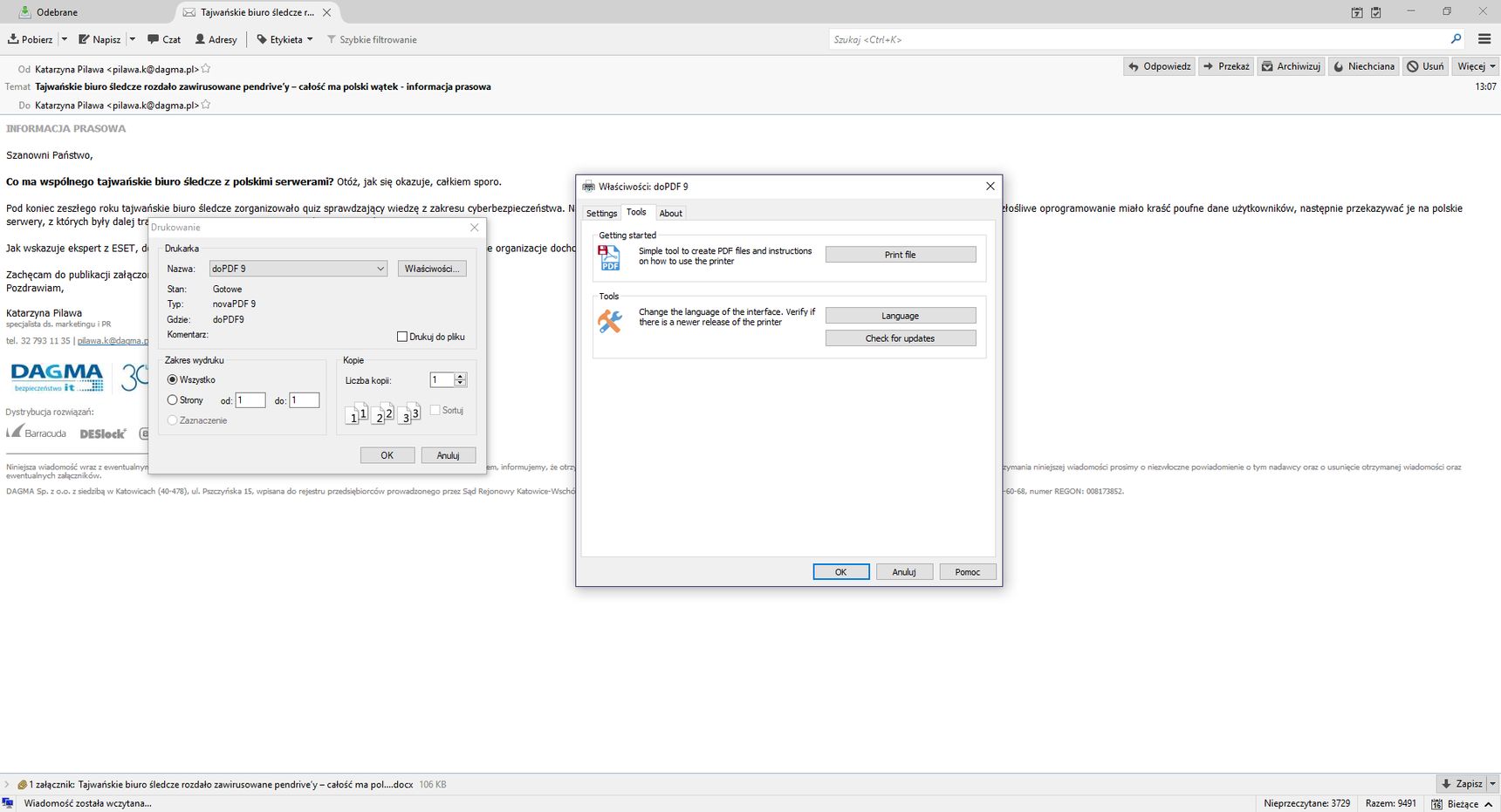Image resolution: width=1501 pixels, height=812 pixels.
Task: Click the star next to Do recipient
Action: click(206, 105)
